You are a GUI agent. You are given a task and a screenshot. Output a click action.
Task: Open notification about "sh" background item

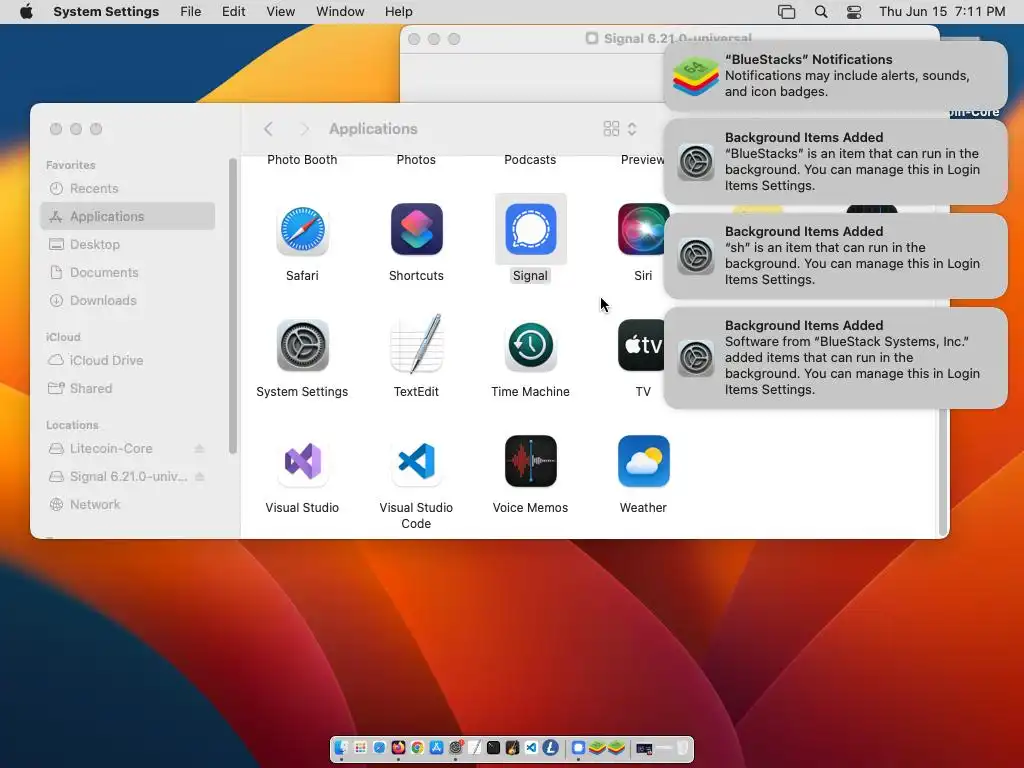(835, 255)
